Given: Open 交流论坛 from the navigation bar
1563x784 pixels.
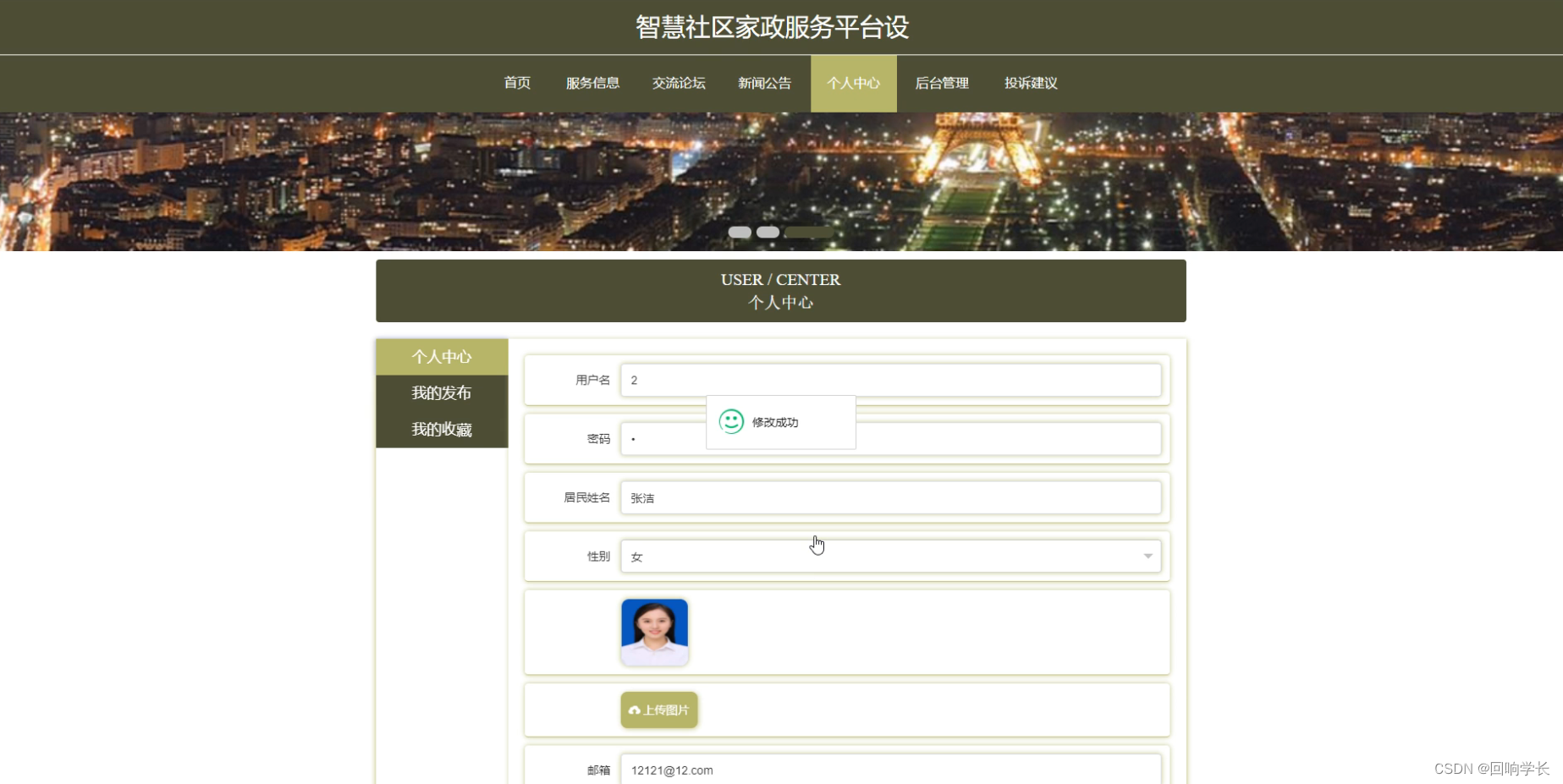Looking at the screenshot, I should (678, 83).
